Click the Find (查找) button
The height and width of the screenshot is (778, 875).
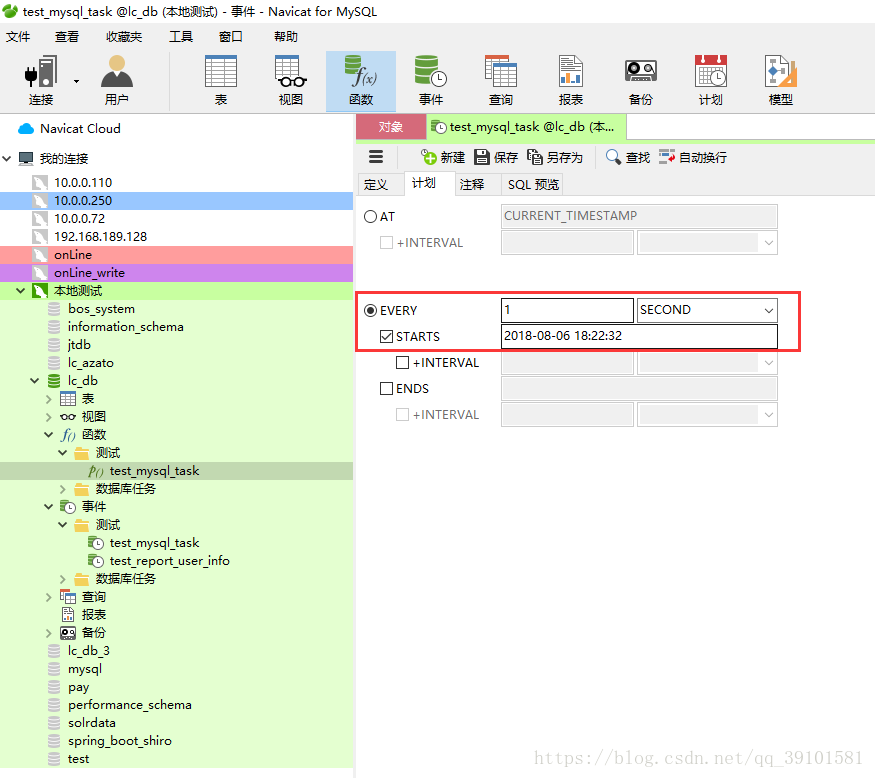tap(628, 157)
